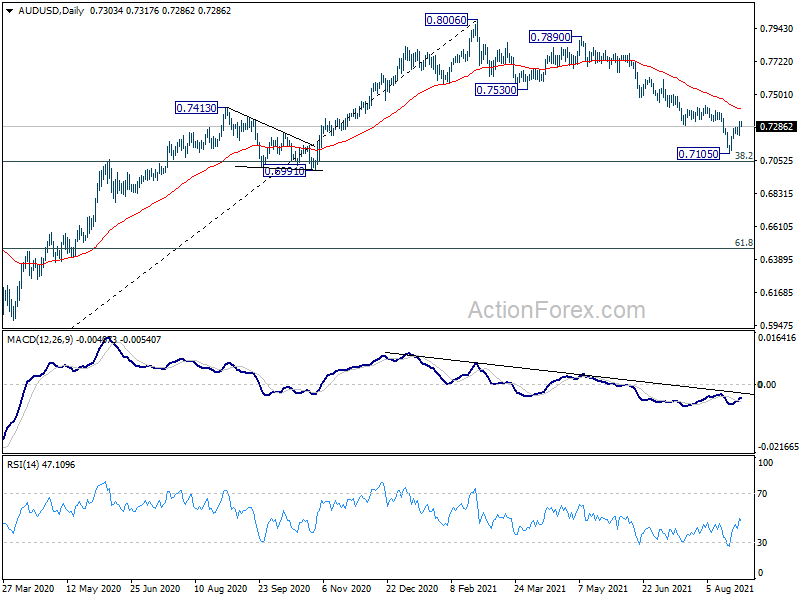Click the RSI 100 scale label
Viewport: 800px width, 600px height.
tap(765, 463)
